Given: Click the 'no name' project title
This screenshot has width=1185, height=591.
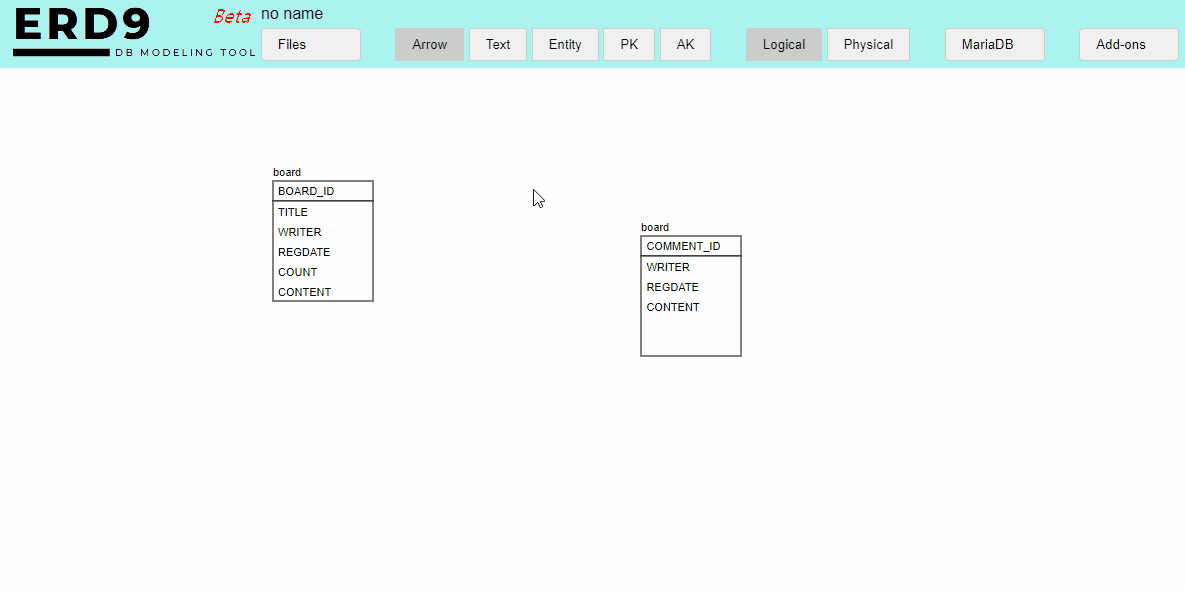Looking at the screenshot, I should pos(292,14).
